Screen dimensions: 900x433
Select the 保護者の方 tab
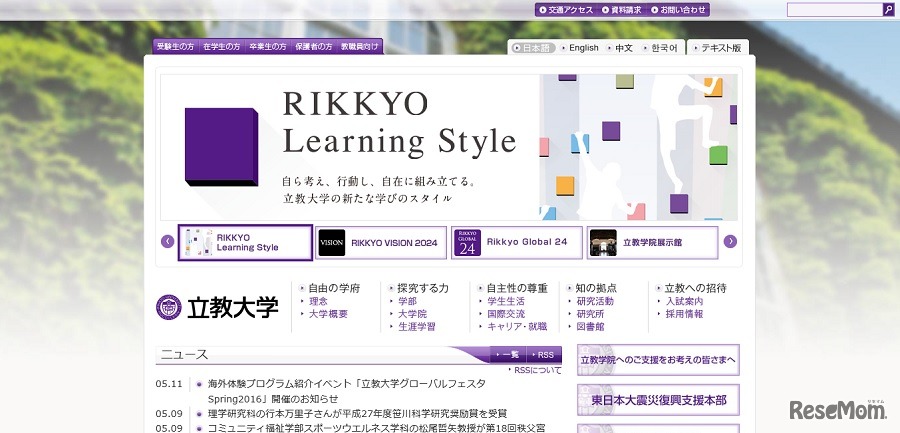[313, 47]
